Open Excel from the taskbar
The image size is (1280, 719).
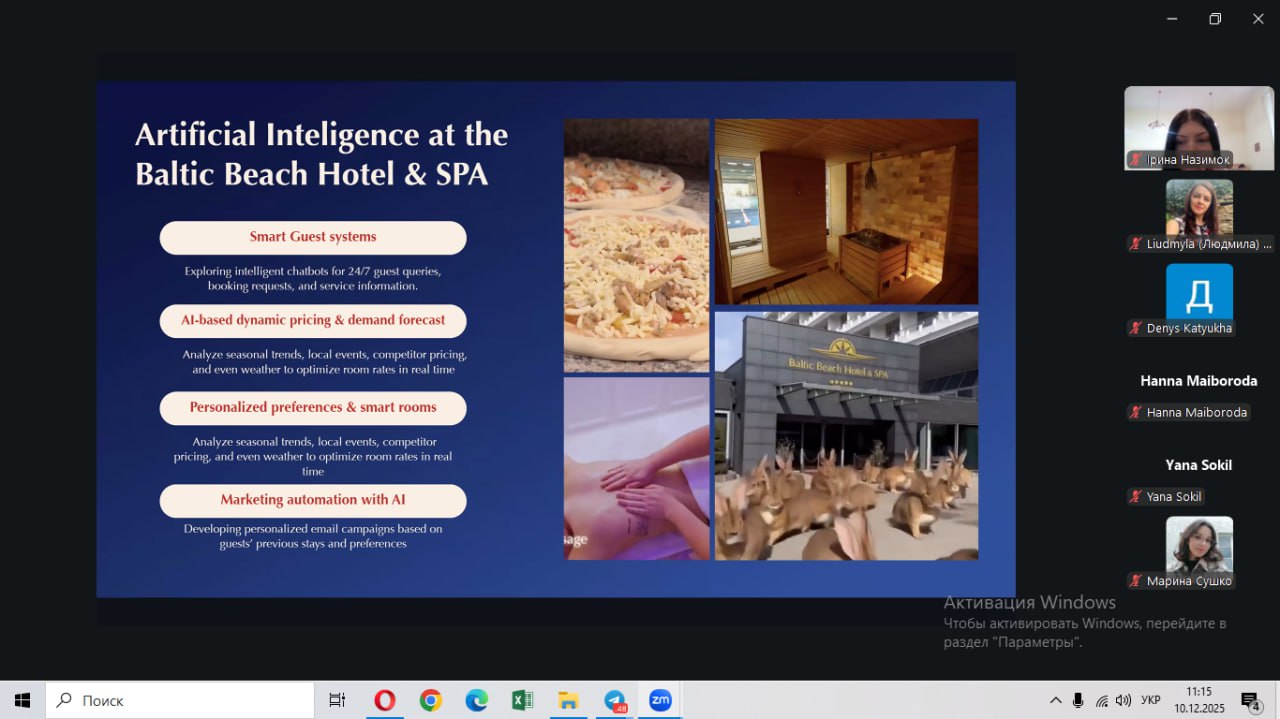[x=522, y=700]
